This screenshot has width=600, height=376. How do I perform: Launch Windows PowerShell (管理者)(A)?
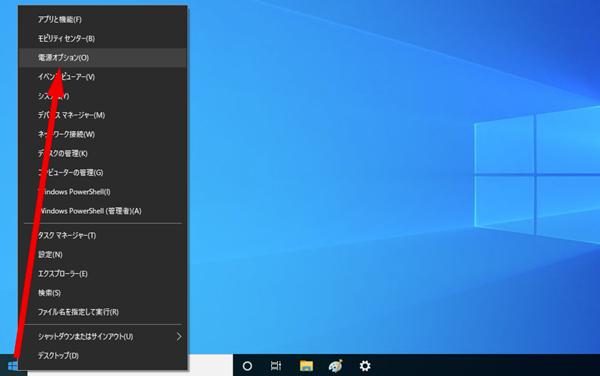[x=103, y=211]
